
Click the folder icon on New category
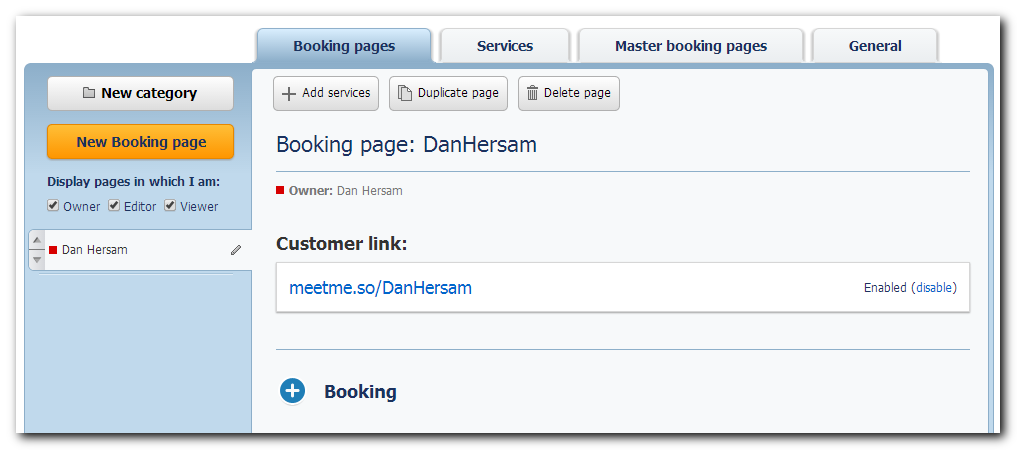(x=89, y=93)
